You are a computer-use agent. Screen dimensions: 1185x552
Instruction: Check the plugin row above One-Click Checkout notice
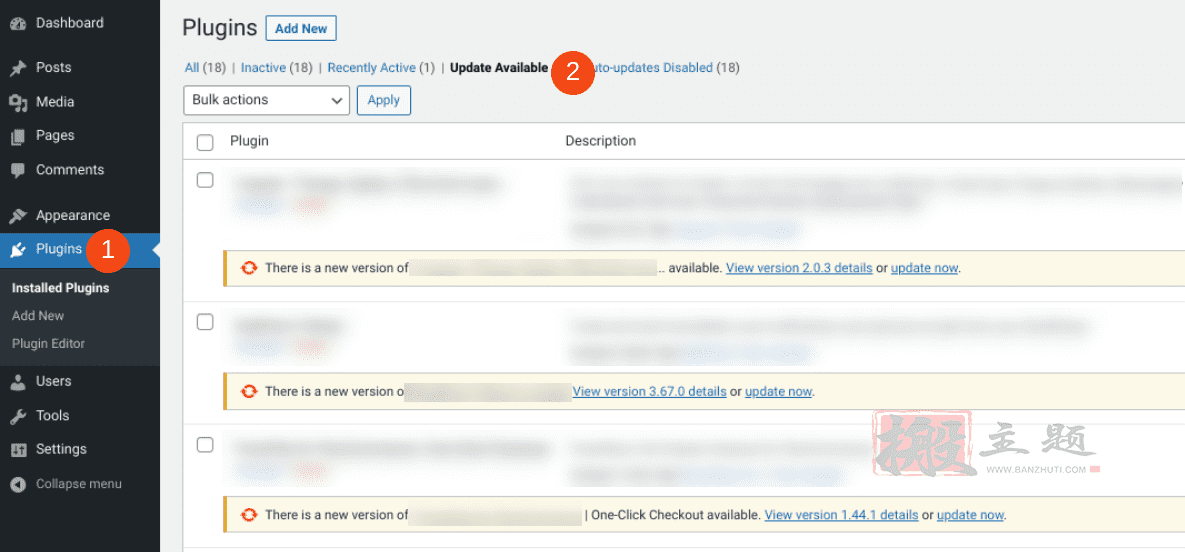[x=205, y=445]
